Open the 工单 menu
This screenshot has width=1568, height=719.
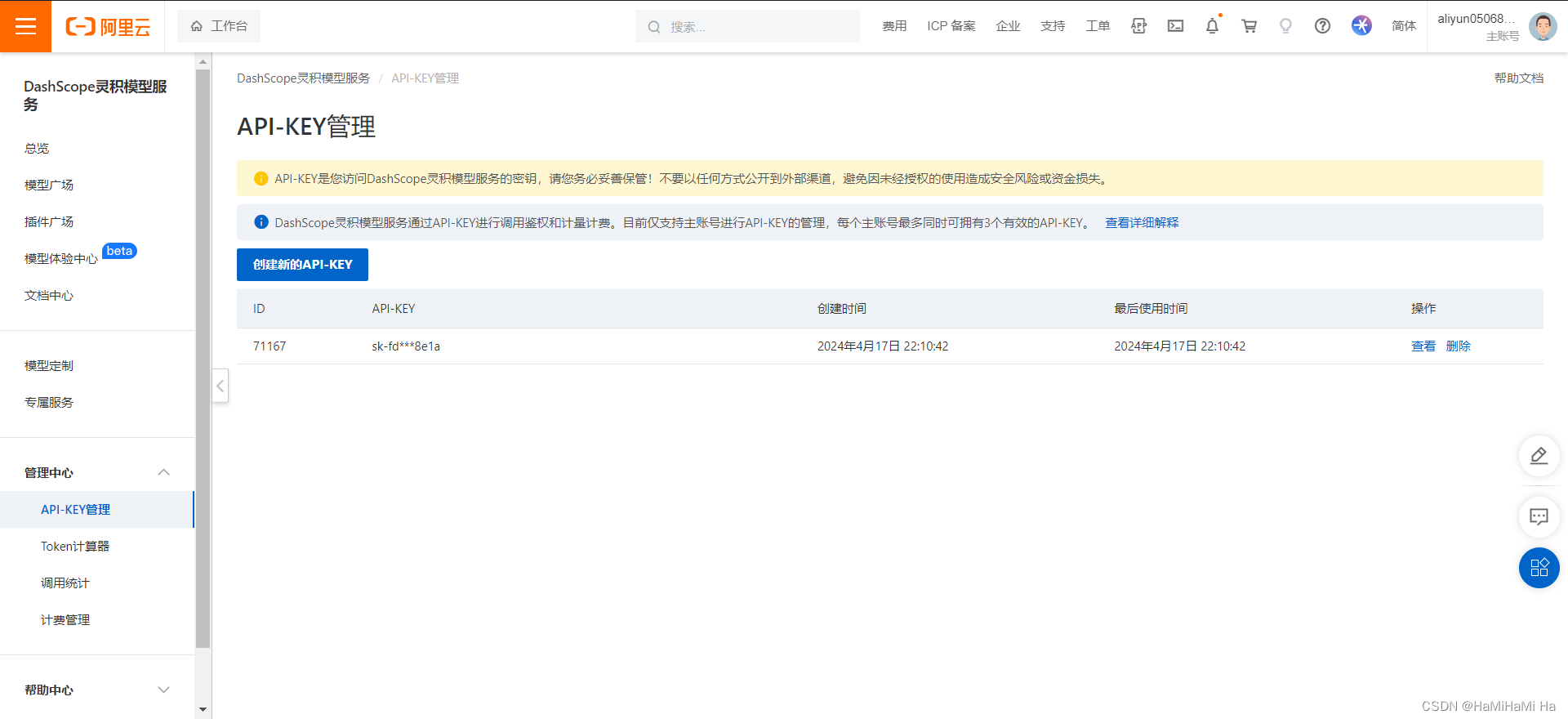1098,26
